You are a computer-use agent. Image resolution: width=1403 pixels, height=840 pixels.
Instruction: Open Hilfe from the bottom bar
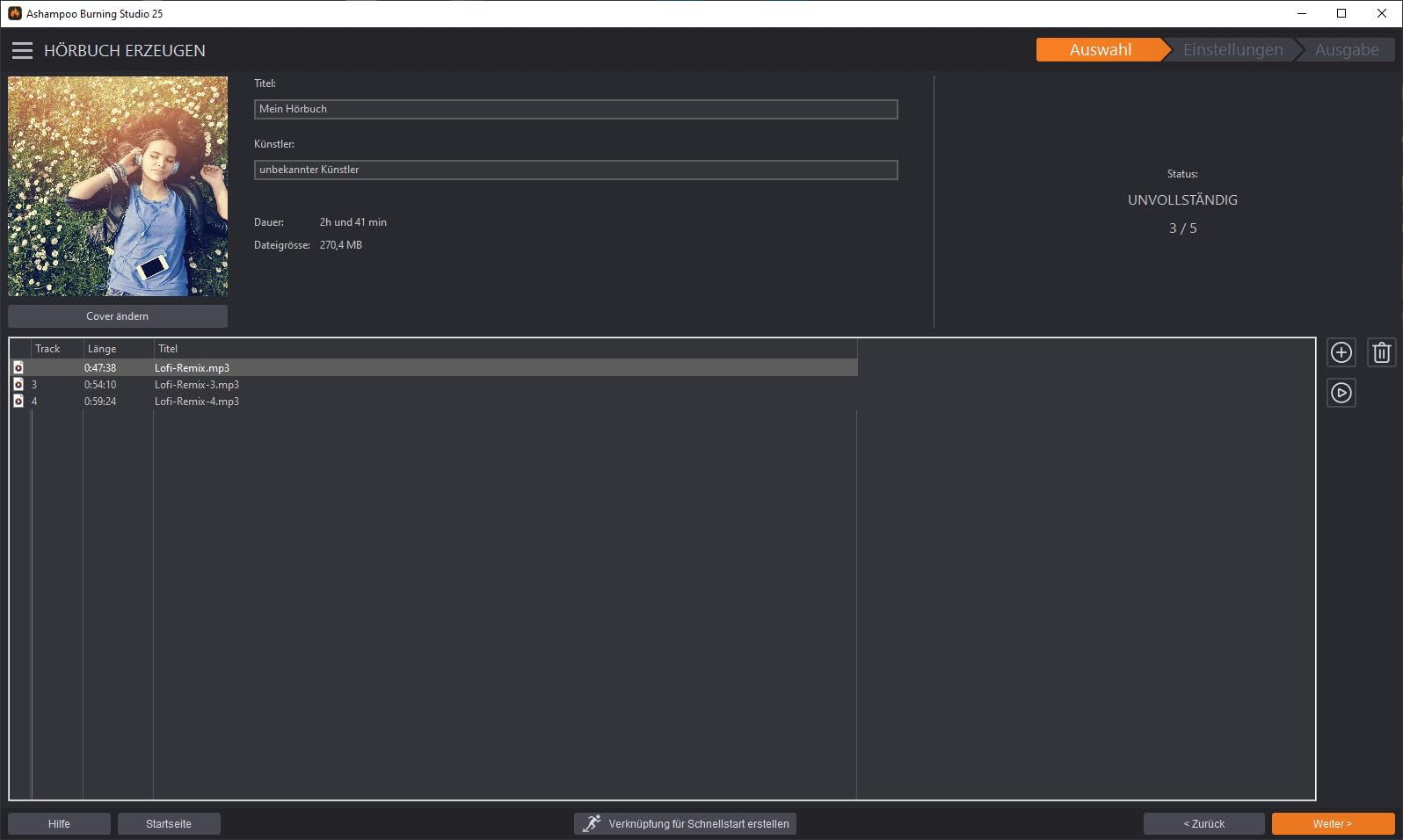(59, 823)
